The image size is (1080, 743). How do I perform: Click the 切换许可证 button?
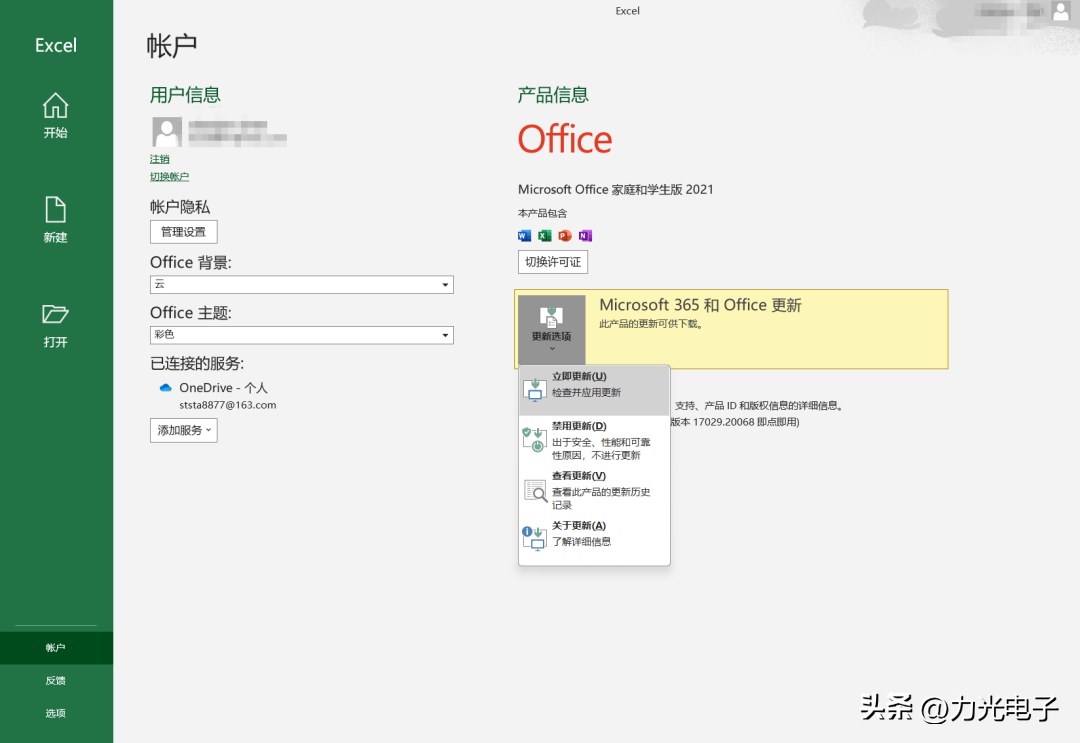pyautogui.click(x=553, y=262)
